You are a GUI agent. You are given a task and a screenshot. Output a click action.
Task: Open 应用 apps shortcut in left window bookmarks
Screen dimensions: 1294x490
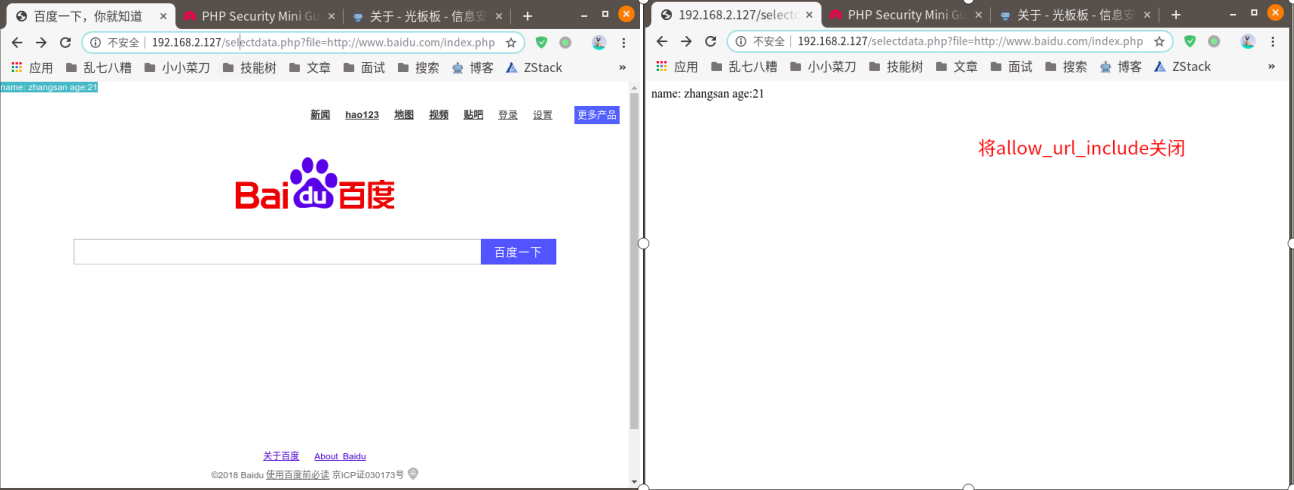32,67
